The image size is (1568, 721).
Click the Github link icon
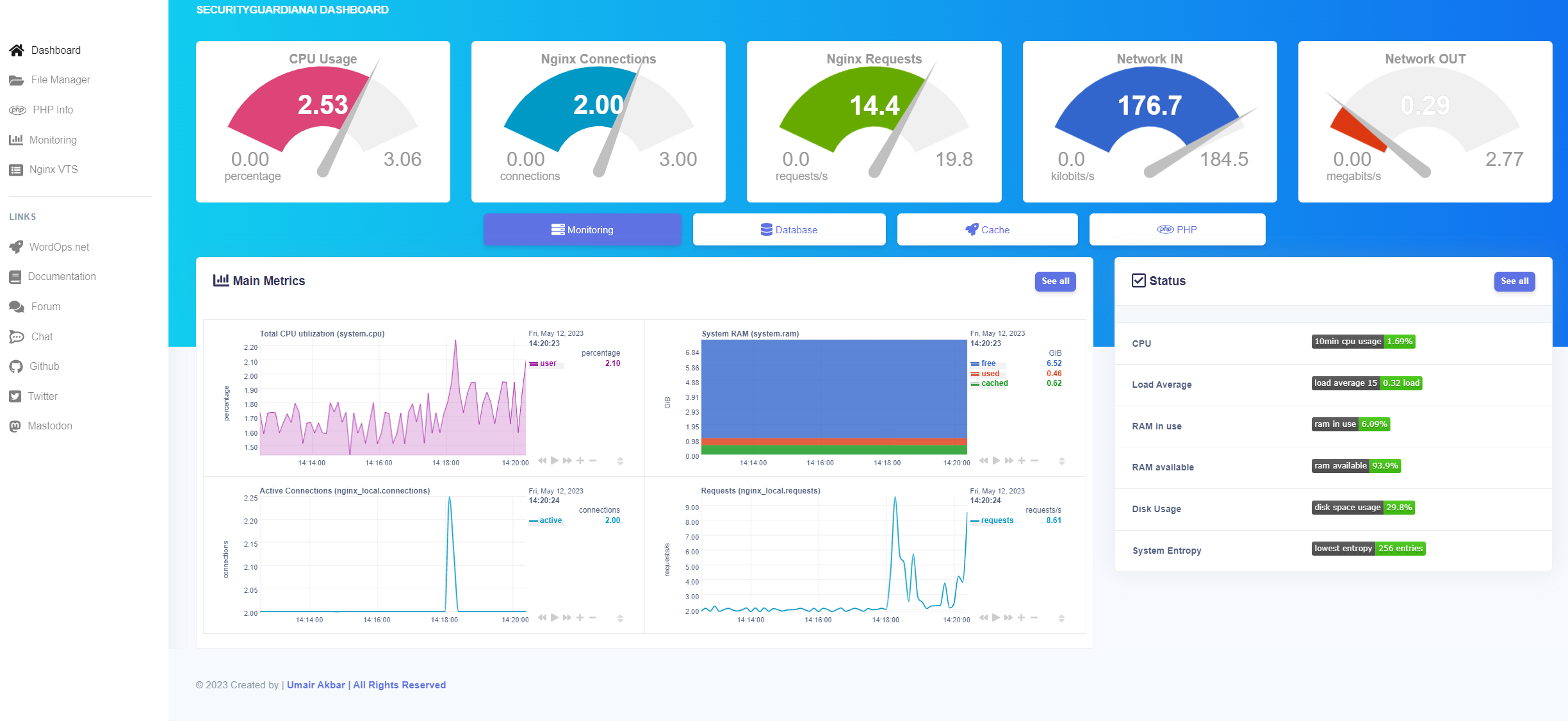(x=16, y=367)
